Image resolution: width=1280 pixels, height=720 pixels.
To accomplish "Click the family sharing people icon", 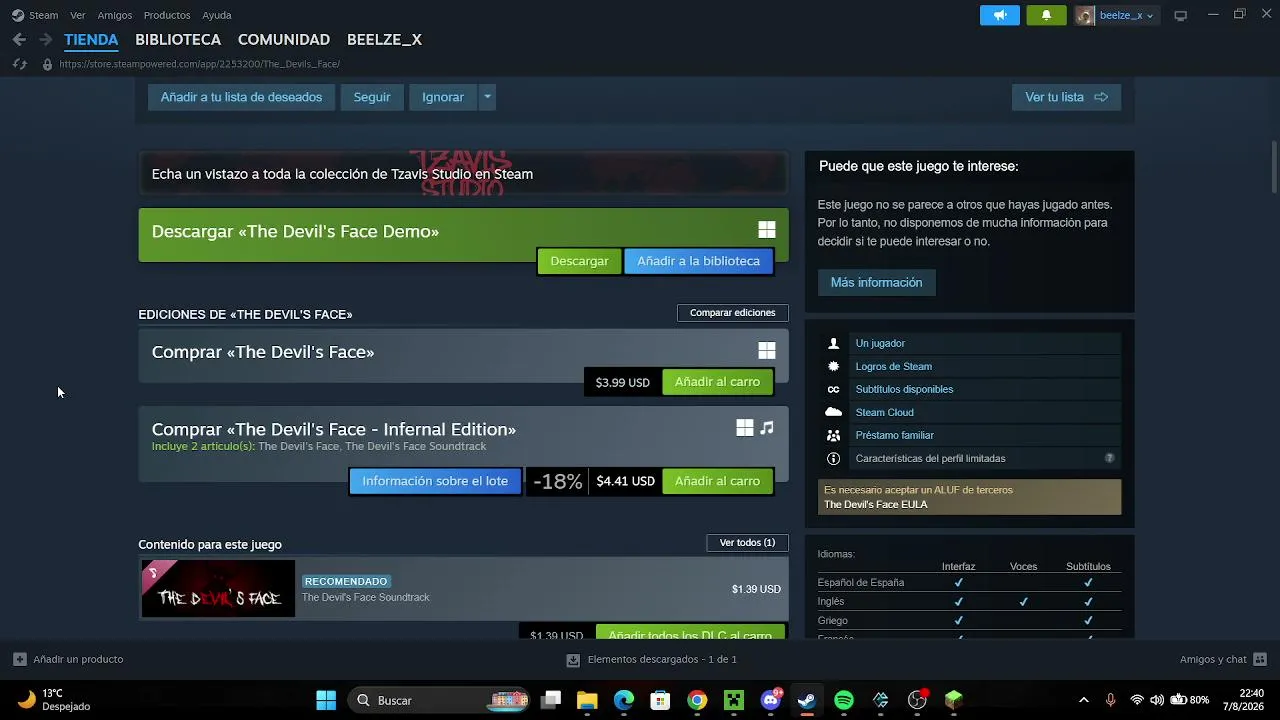I will [x=833, y=435].
